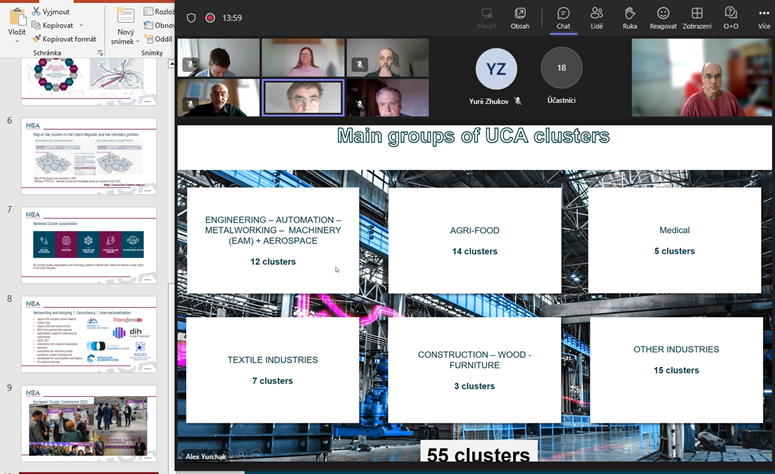
Task: Open the Chat panel in Teams
Action: (563, 18)
